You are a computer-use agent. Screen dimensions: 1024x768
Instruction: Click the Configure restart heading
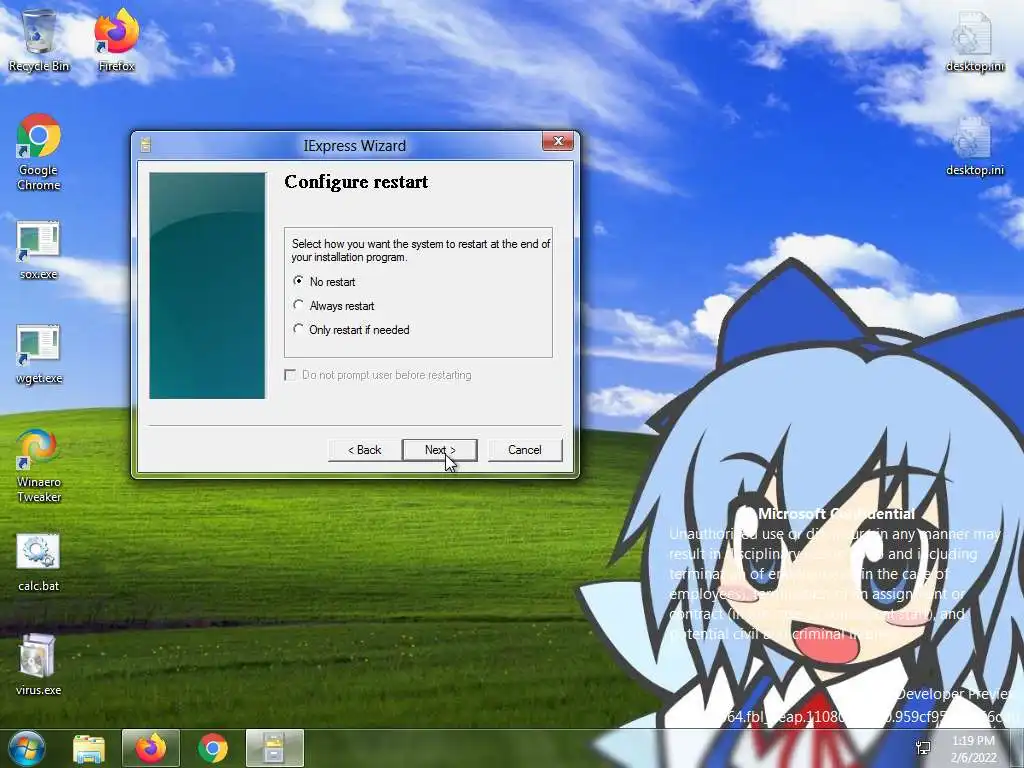click(x=356, y=182)
